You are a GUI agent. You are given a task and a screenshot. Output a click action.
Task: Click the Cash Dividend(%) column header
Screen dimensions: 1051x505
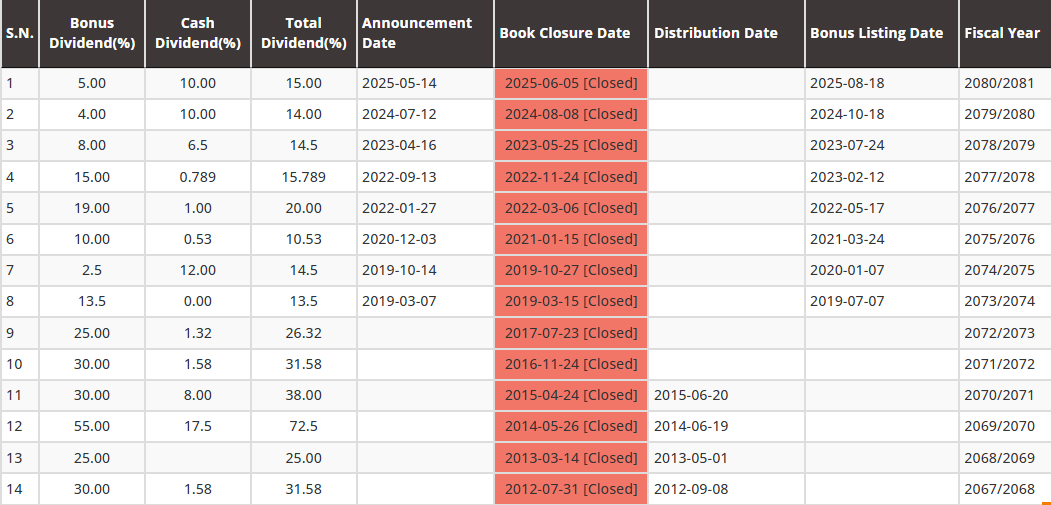198,33
